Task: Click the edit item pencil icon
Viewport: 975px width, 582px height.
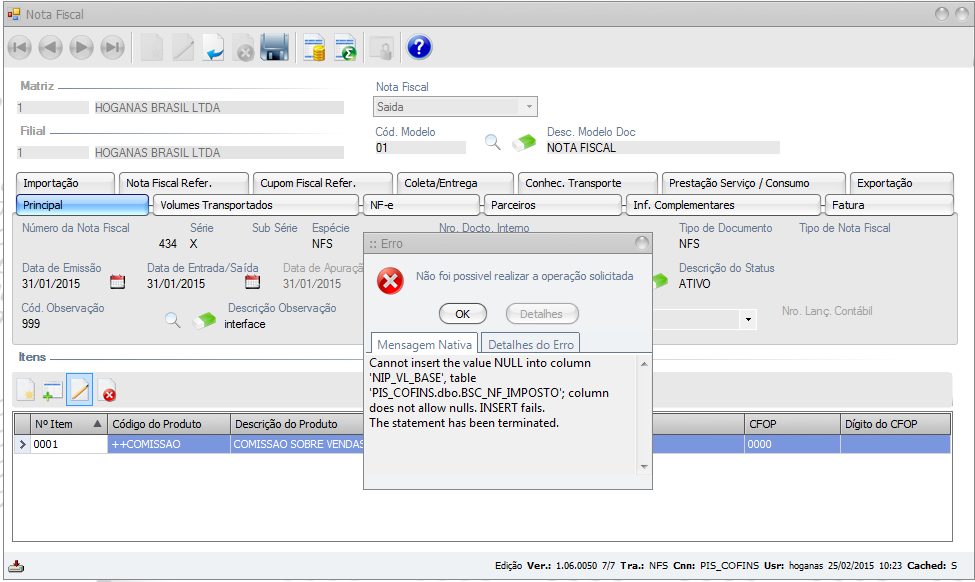Action: [x=80, y=389]
